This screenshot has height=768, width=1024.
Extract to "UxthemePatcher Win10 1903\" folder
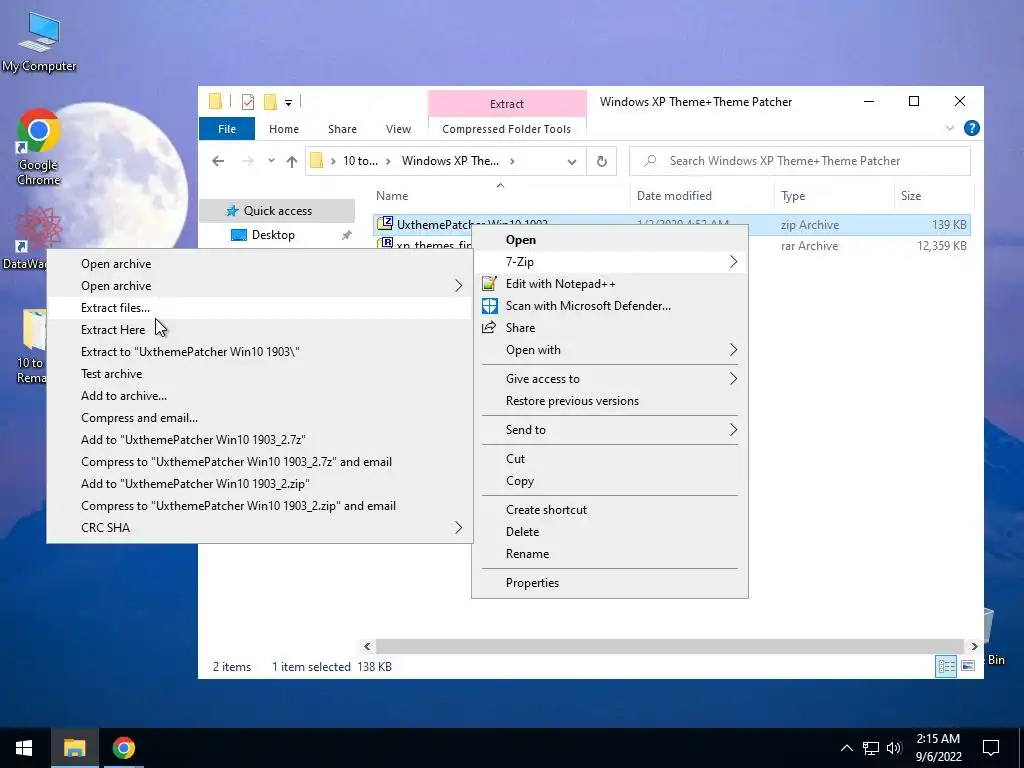259,352
